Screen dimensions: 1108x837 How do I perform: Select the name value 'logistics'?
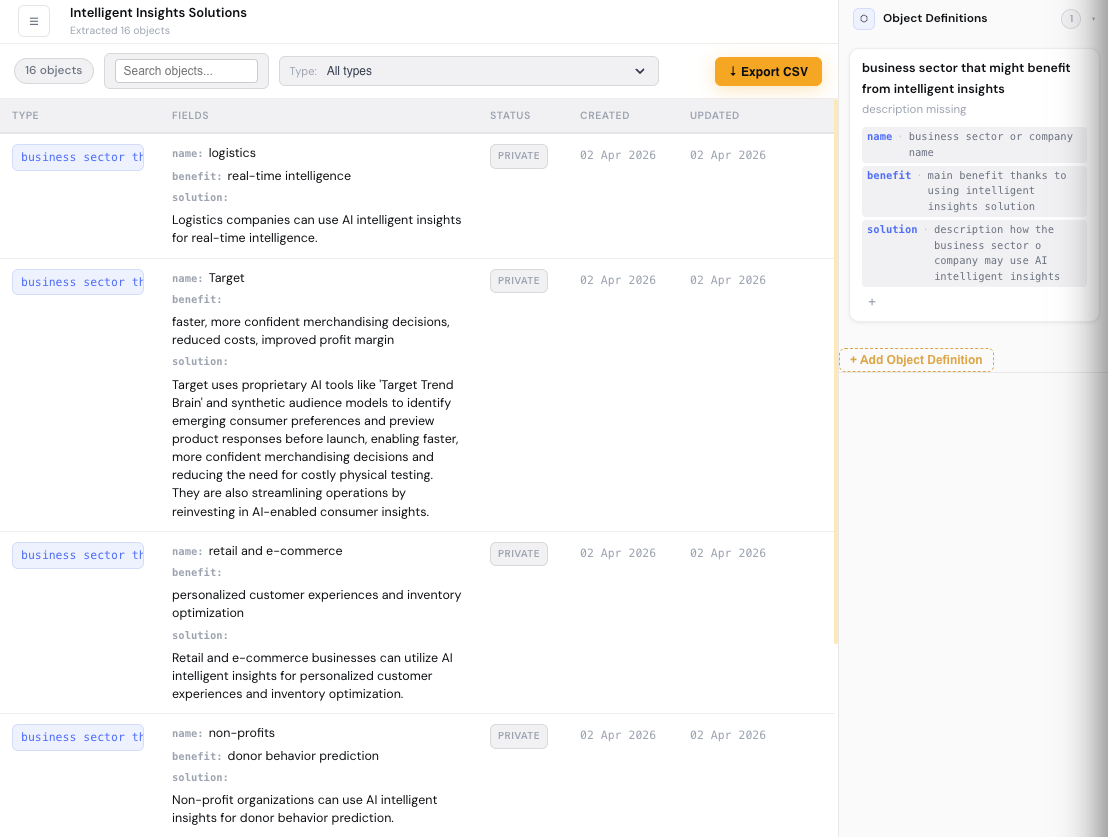coord(232,153)
